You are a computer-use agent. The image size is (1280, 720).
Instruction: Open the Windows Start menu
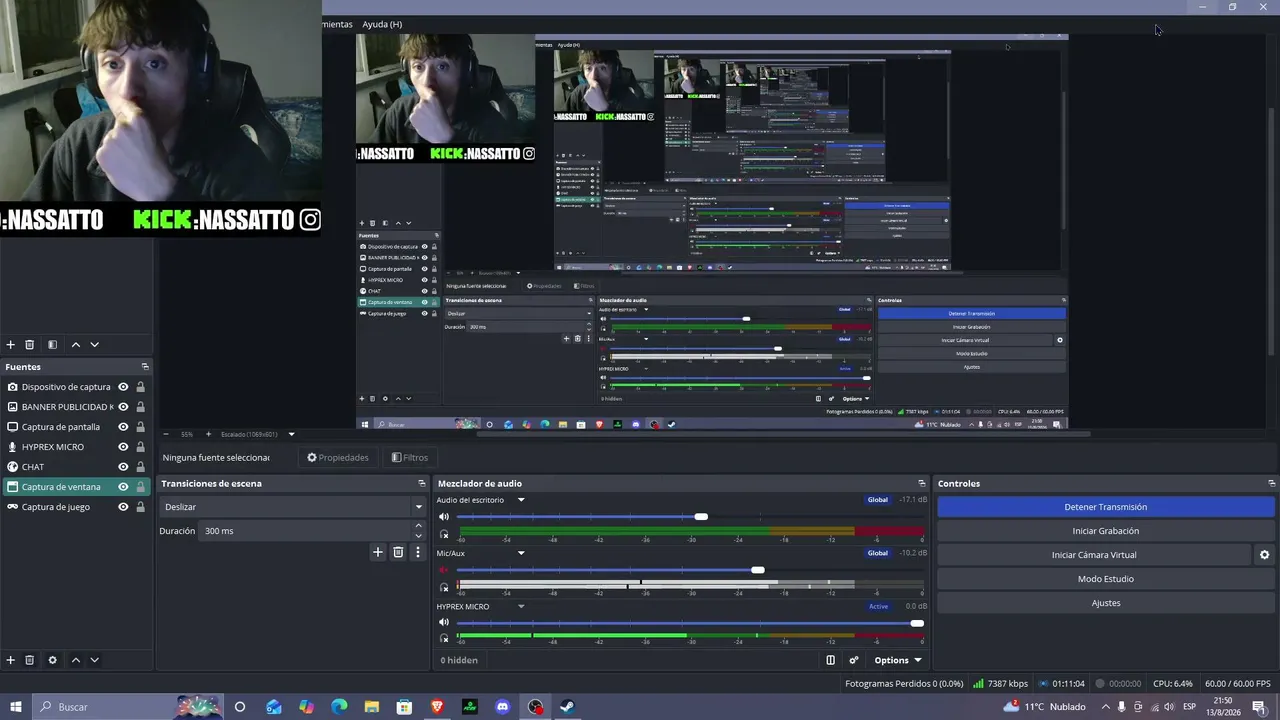tap(16, 707)
